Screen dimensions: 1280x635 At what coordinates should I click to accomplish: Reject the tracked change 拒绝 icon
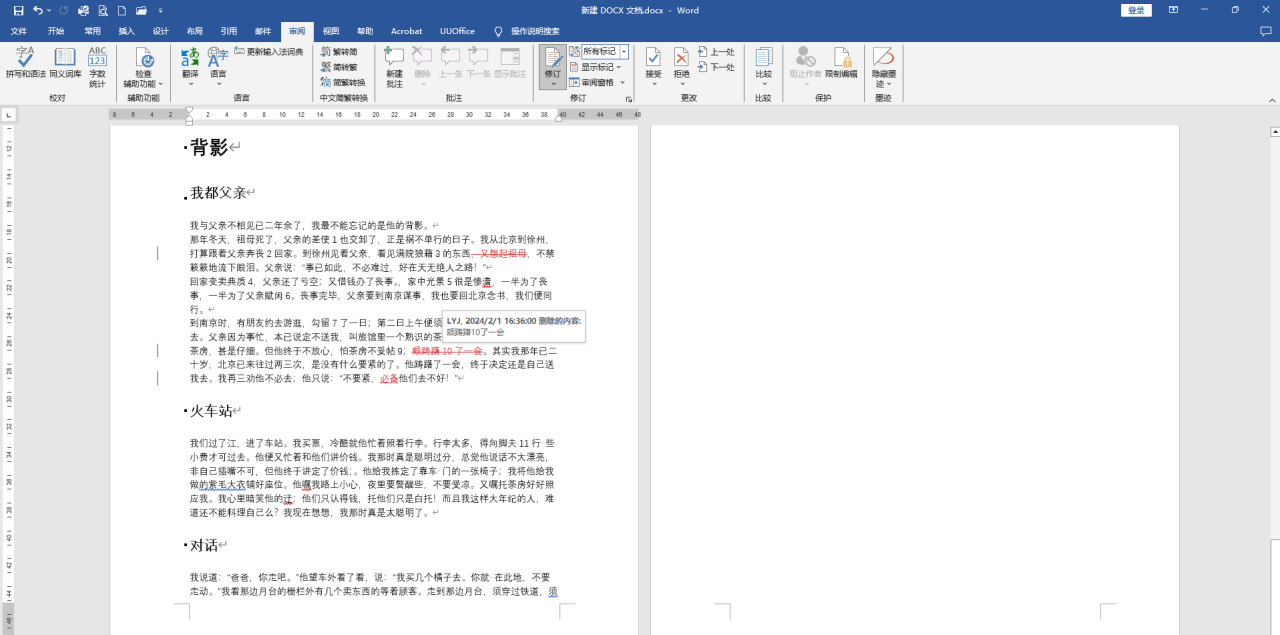[681, 56]
